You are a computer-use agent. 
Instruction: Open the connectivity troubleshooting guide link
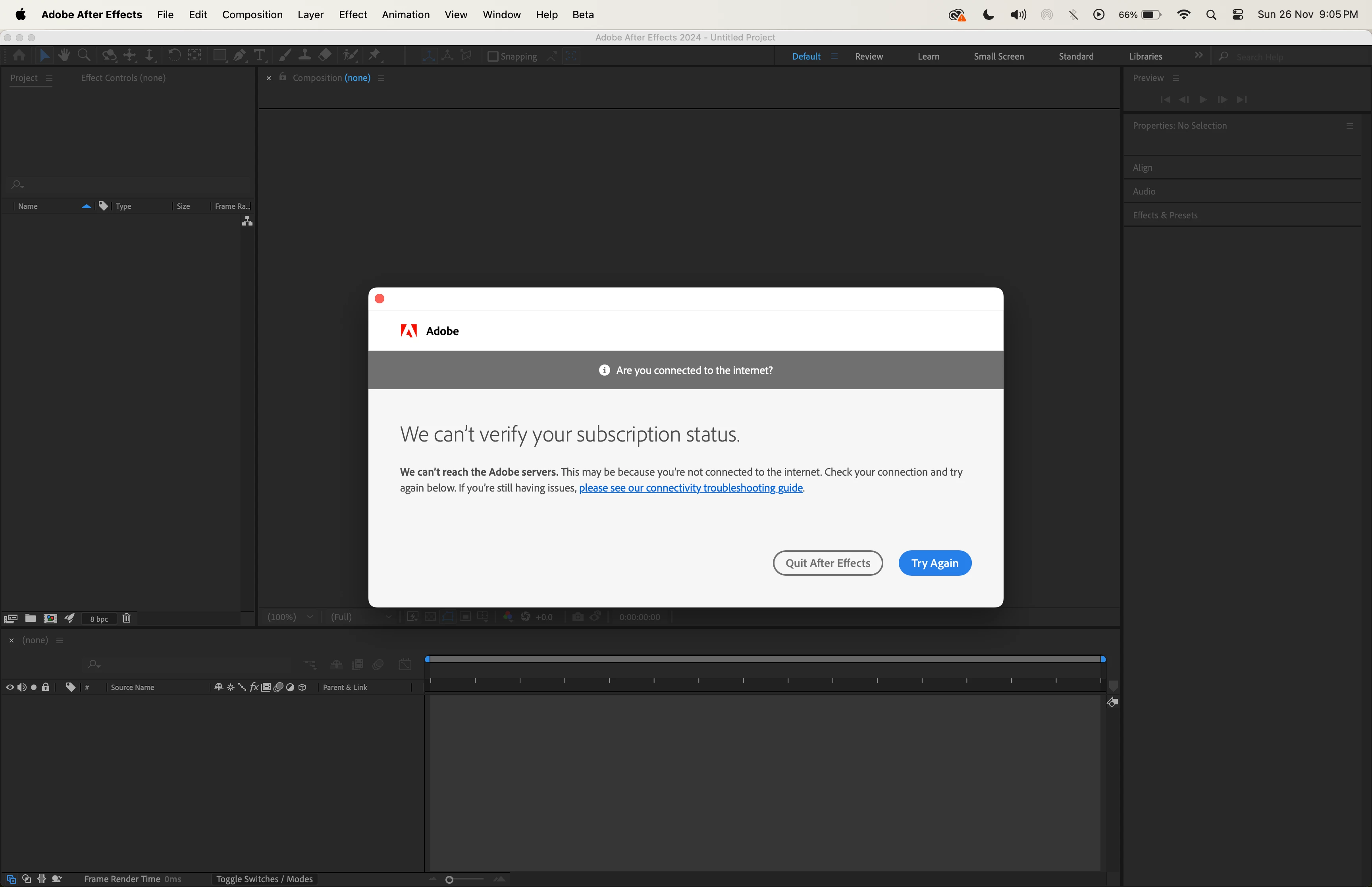pos(690,488)
